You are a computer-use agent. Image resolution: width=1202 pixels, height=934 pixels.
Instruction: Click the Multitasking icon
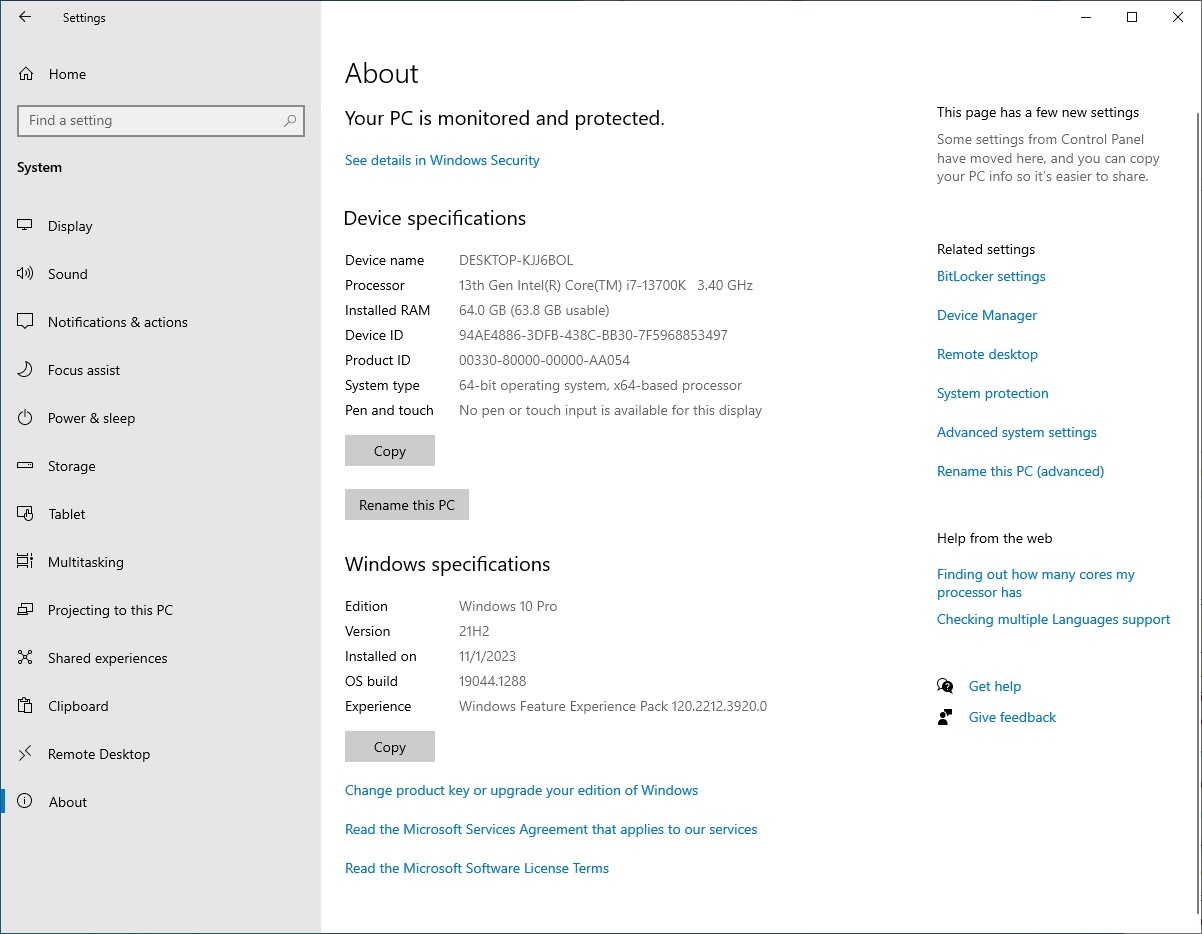pos(26,562)
